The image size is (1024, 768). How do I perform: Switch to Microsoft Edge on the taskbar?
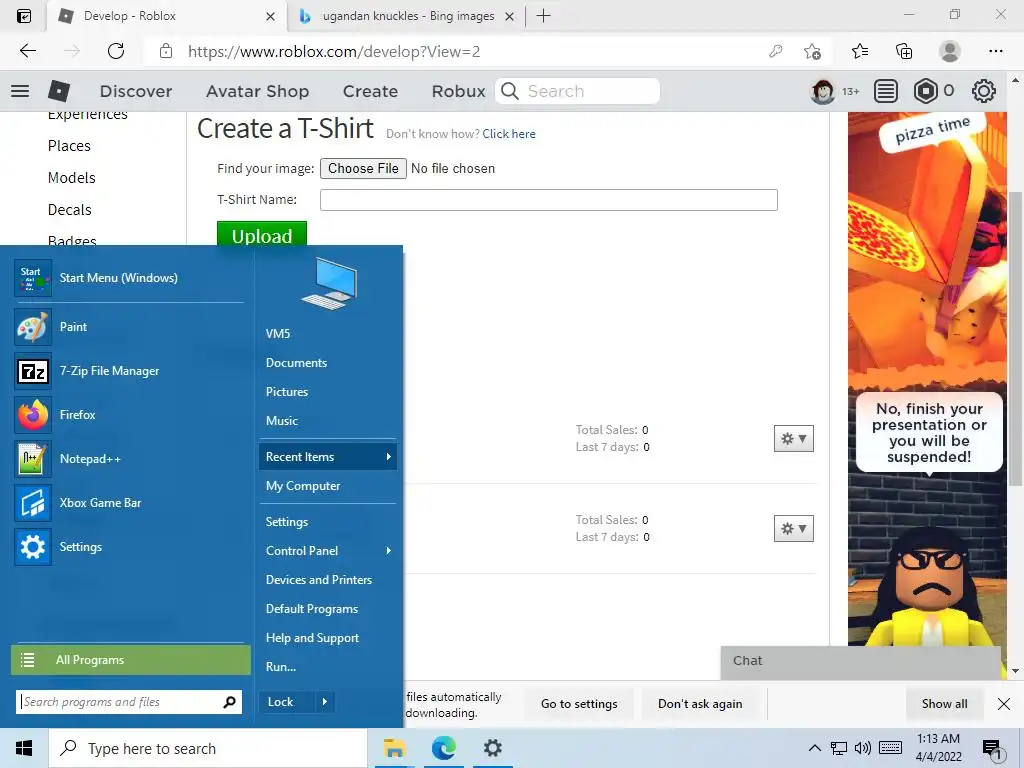(x=443, y=748)
